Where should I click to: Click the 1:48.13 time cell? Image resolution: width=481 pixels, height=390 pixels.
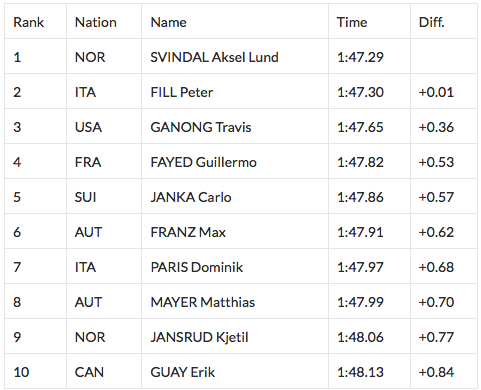pos(360,372)
